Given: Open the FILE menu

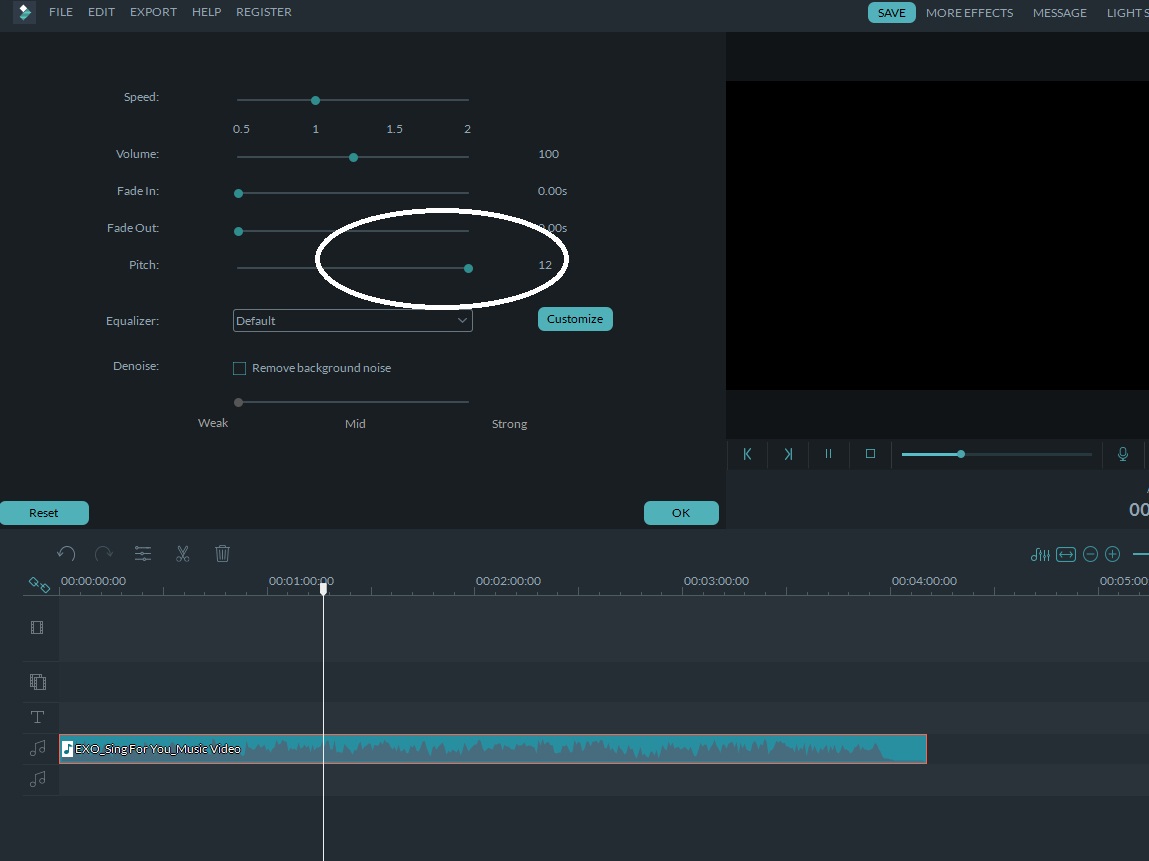Looking at the screenshot, I should (x=61, y=12).
